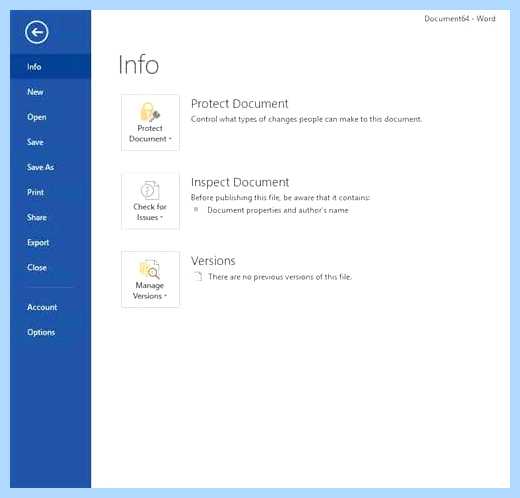The image size is (520, 498).
Task: Expand the Protect Document dropdown arrow
Action: (170, 139)
